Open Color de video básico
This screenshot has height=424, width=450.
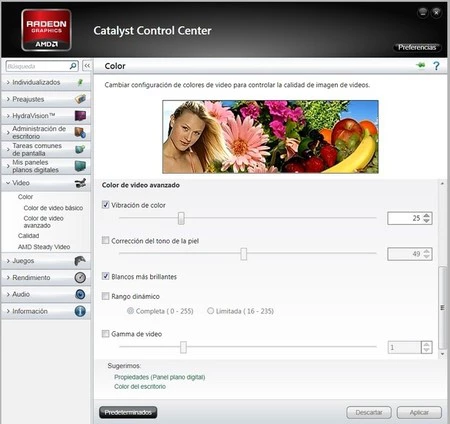(x=53, y=208)
